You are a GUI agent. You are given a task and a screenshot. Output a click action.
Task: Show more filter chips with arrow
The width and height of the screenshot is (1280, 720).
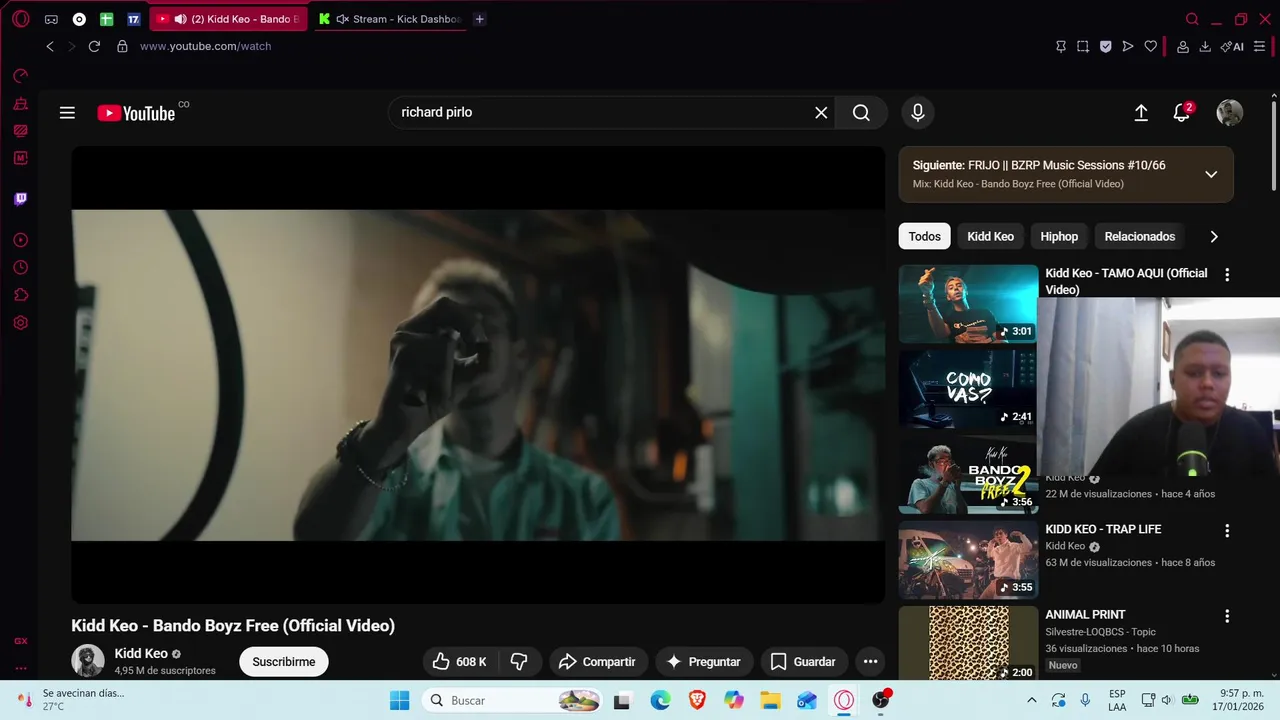(x=1214, y=237)
